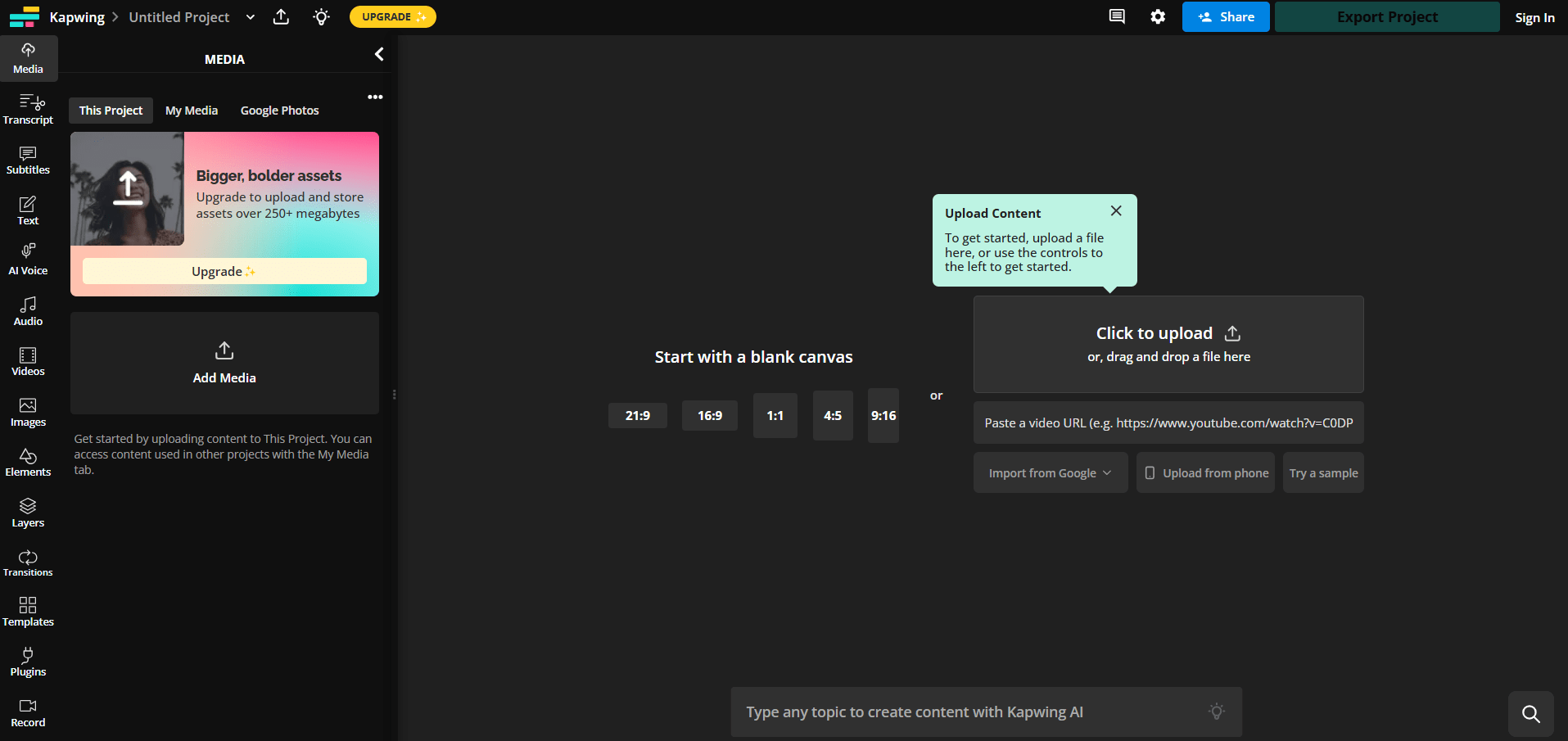Click the Add Media upload area
The image size is (1568, 741).
click(224, 363)
